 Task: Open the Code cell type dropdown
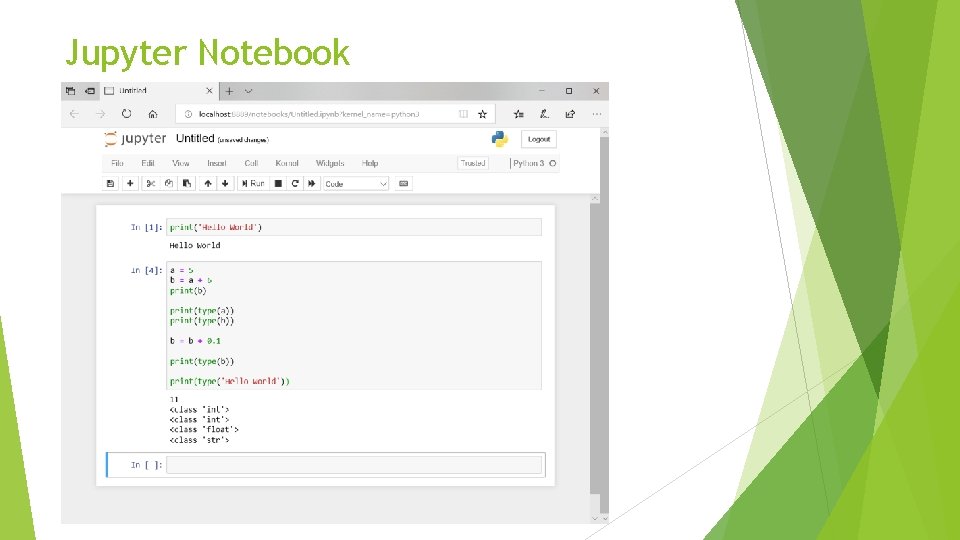(x=356, y=184)
